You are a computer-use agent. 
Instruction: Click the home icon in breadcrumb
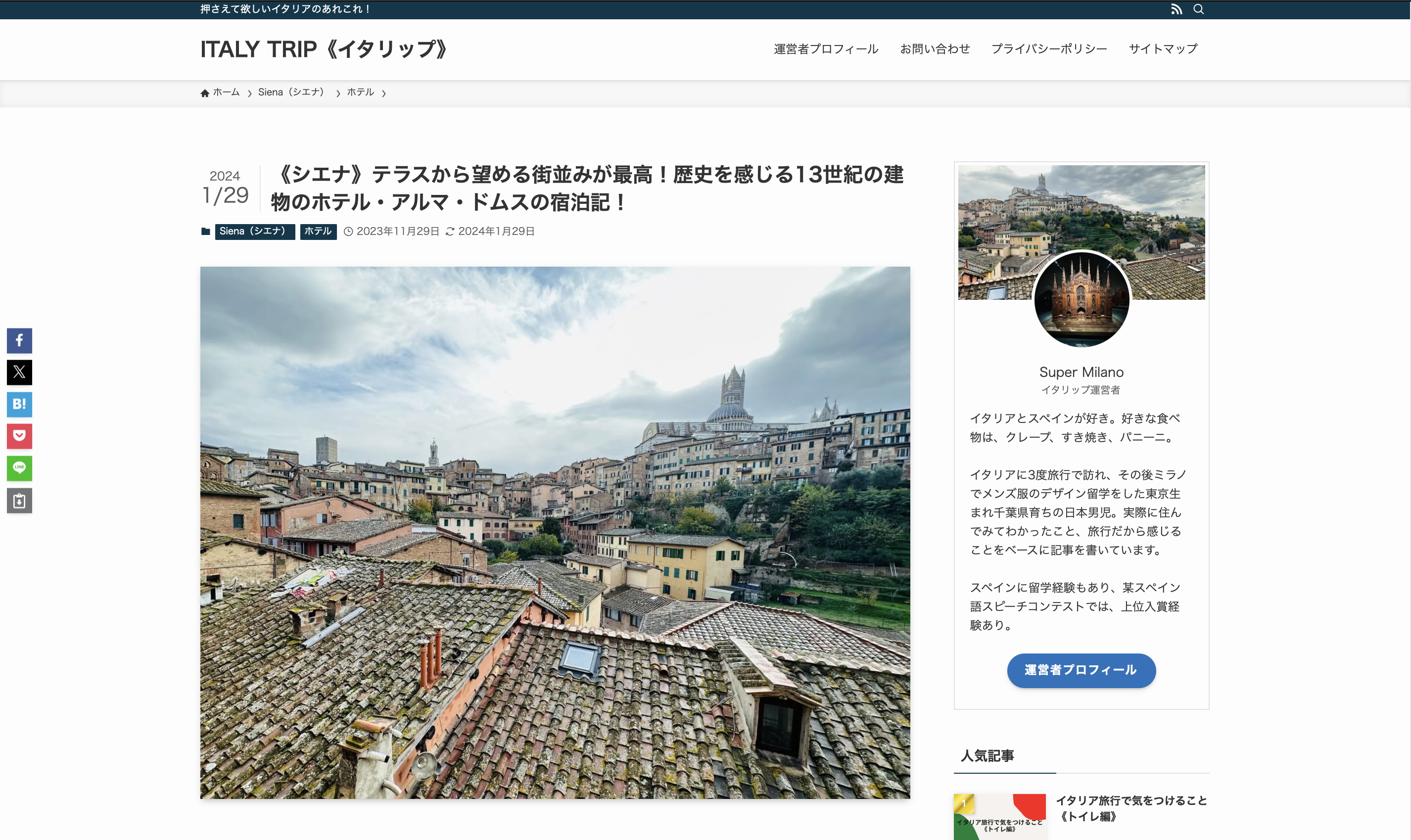(x=205, y=93)
